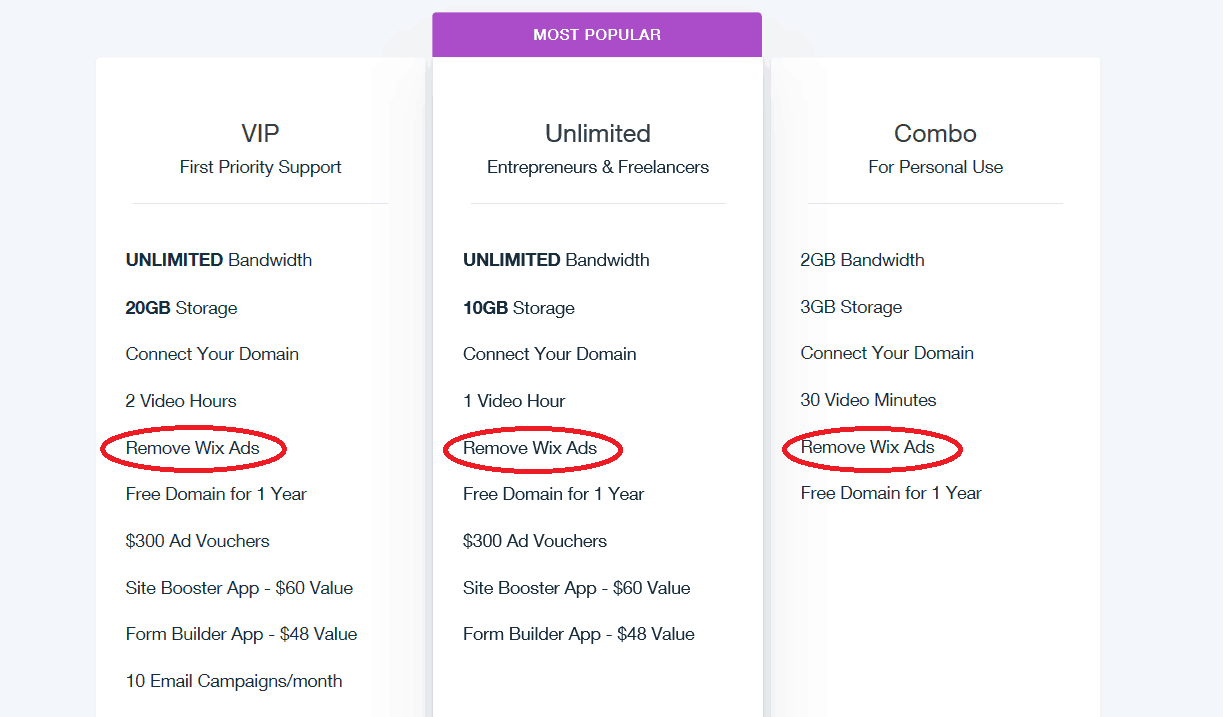
Task: Click 3GB Storage in Combo plan
Action: coord(852,307)
